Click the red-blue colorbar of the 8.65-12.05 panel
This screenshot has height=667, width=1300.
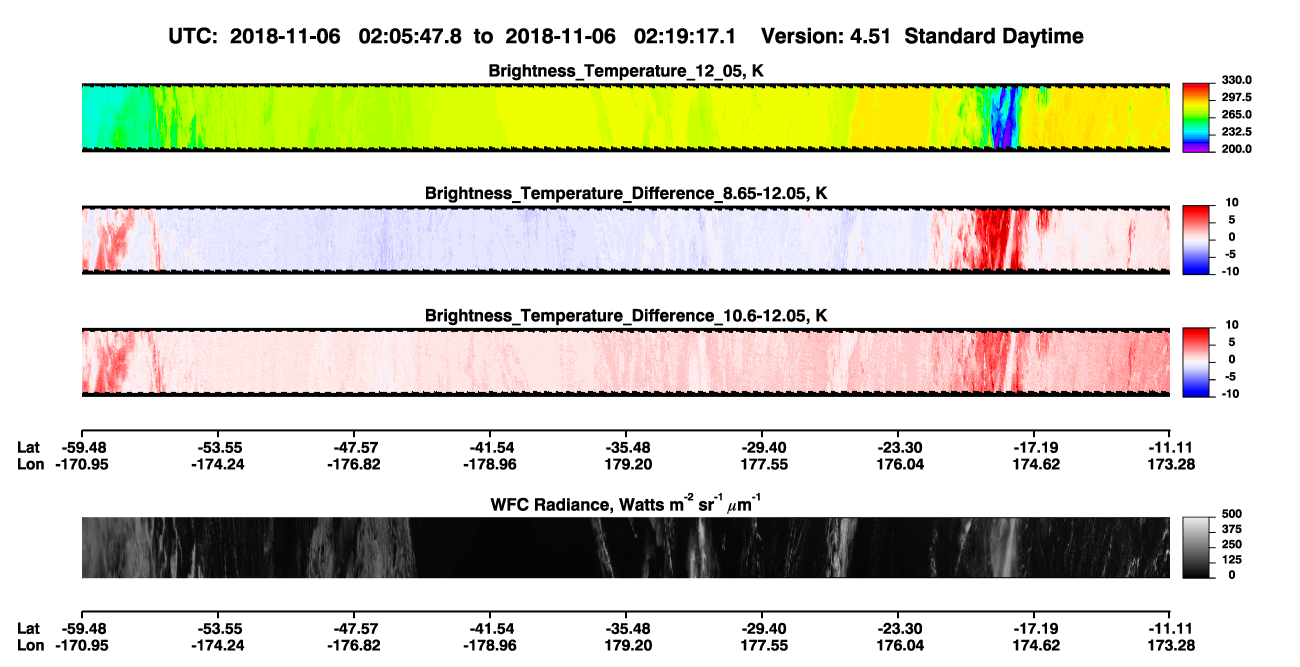pos(1196,238)
